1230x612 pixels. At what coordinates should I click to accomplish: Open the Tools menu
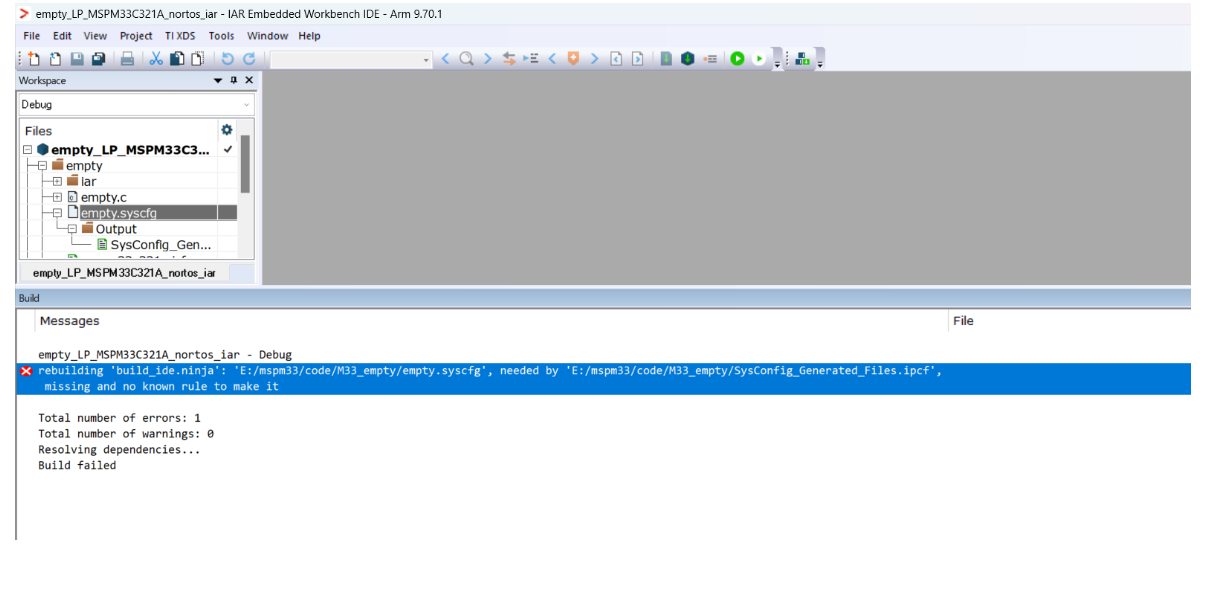pyautogui.click(x=221, y=36)
